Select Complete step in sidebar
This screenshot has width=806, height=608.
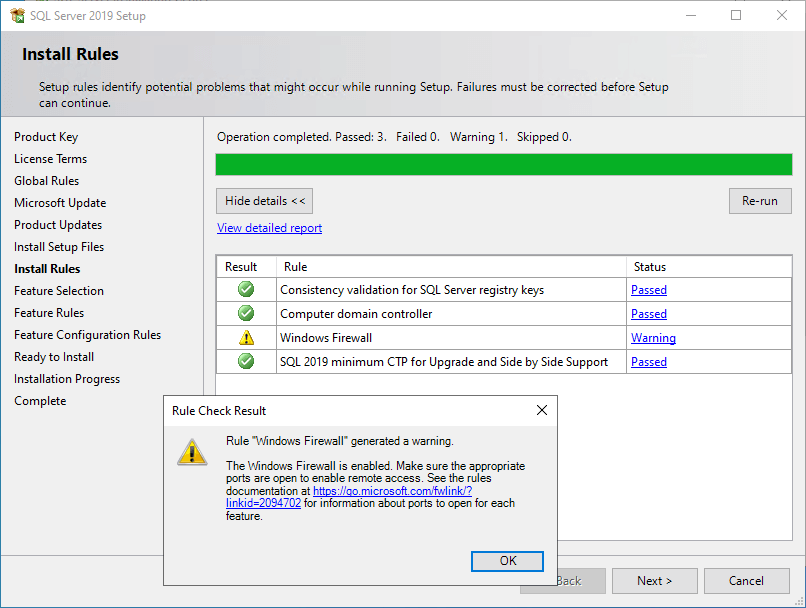click(x=40, y=401)
